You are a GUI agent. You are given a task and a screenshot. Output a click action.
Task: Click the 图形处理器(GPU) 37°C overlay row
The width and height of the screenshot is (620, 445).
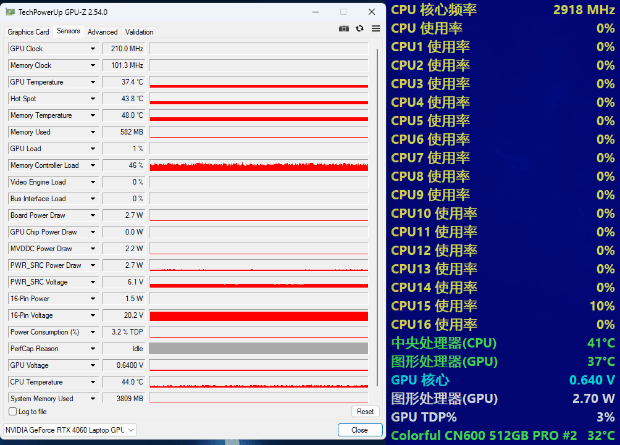(503, 362)
